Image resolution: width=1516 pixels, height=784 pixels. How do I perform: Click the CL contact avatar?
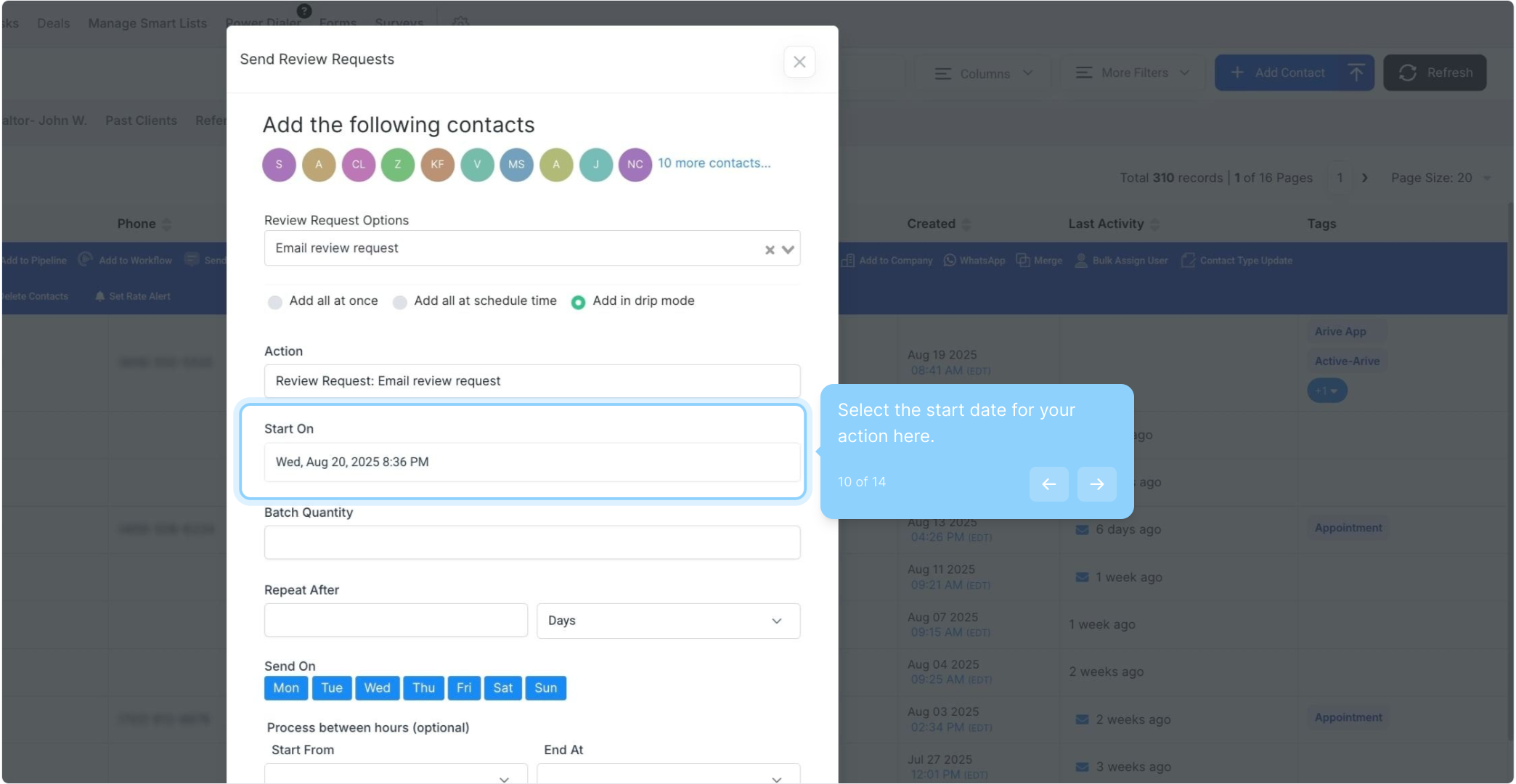359,164
